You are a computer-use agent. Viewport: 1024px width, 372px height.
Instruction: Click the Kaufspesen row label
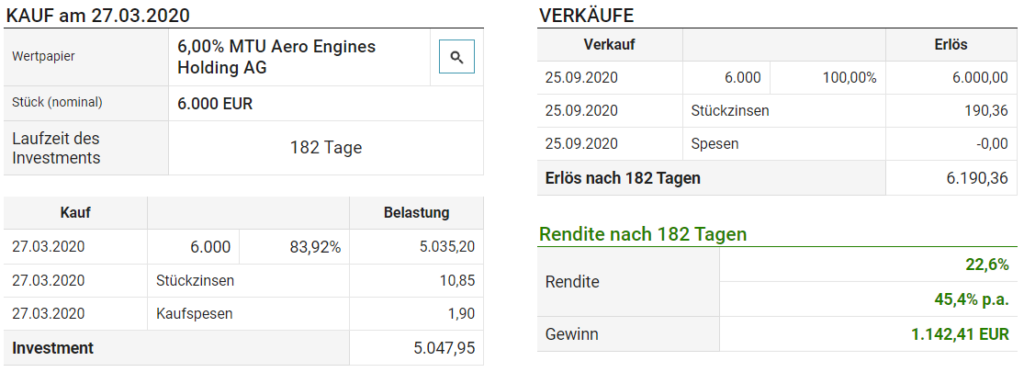pos(195,314)
